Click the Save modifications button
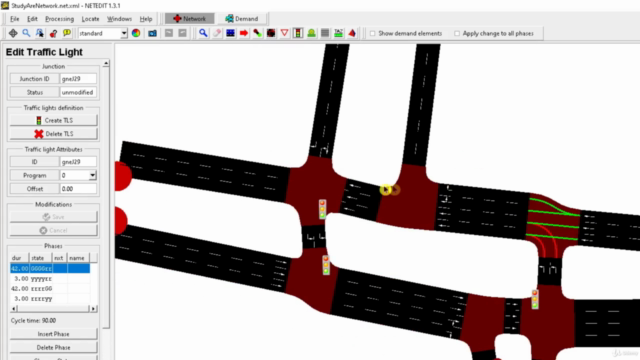This screenshot has height=360, width=640. point(53,217)
